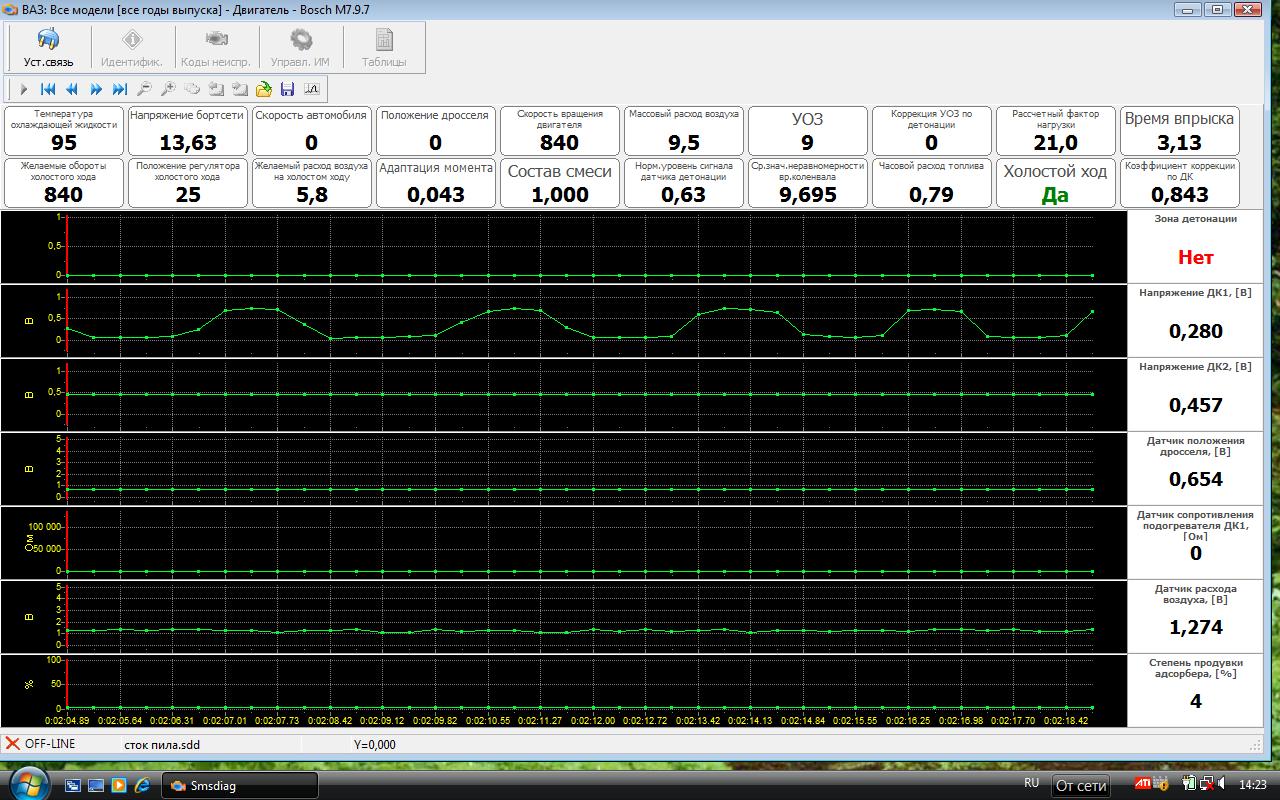Click timeline label 0:02:18.42

click(x=1066, y=720)
